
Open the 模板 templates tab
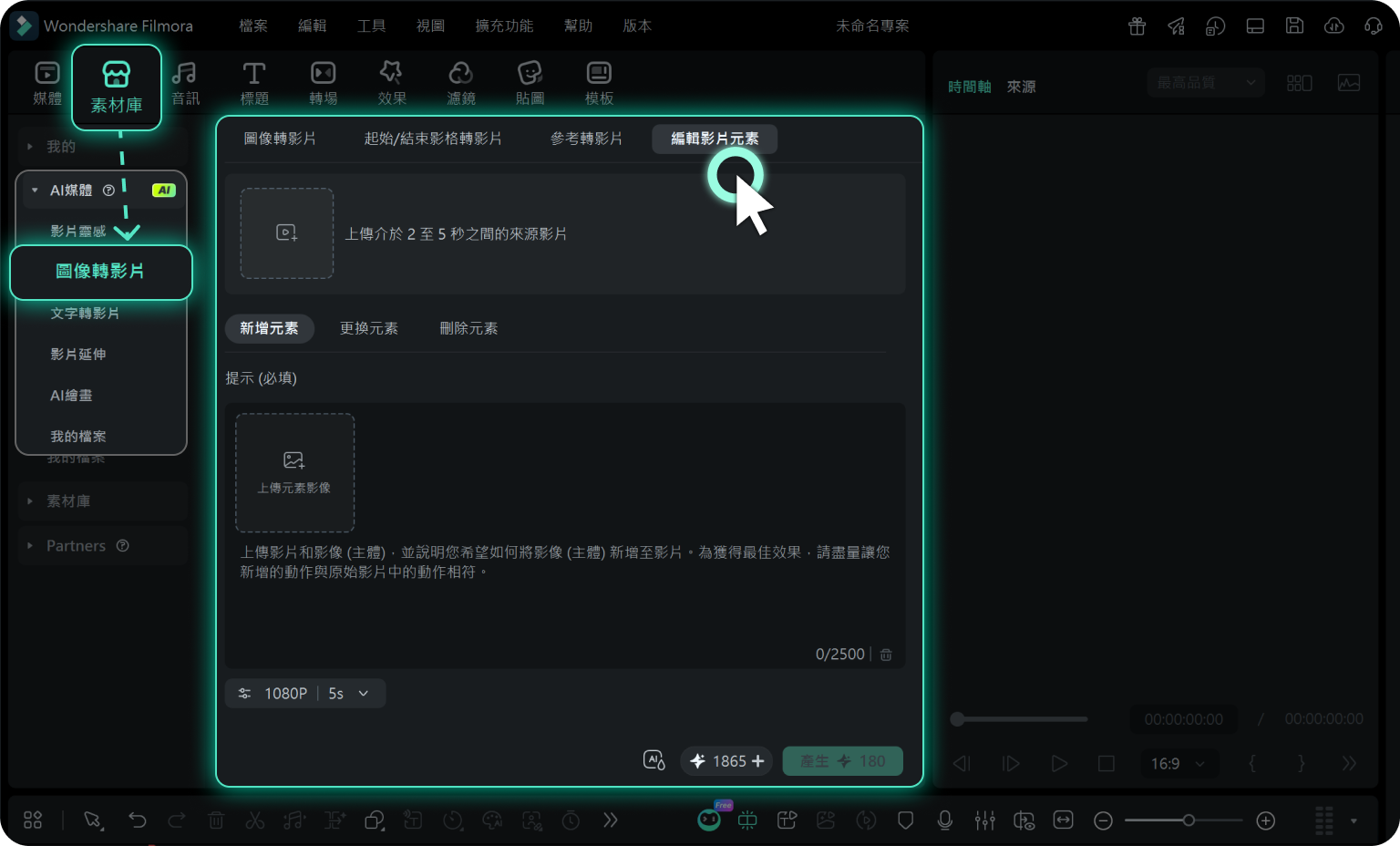tap(599, 82)
